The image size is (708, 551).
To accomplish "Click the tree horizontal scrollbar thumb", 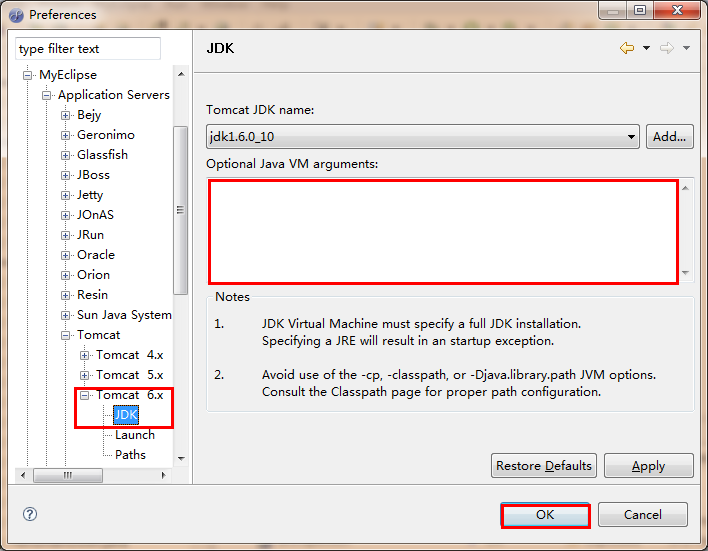I will [68, 475].
